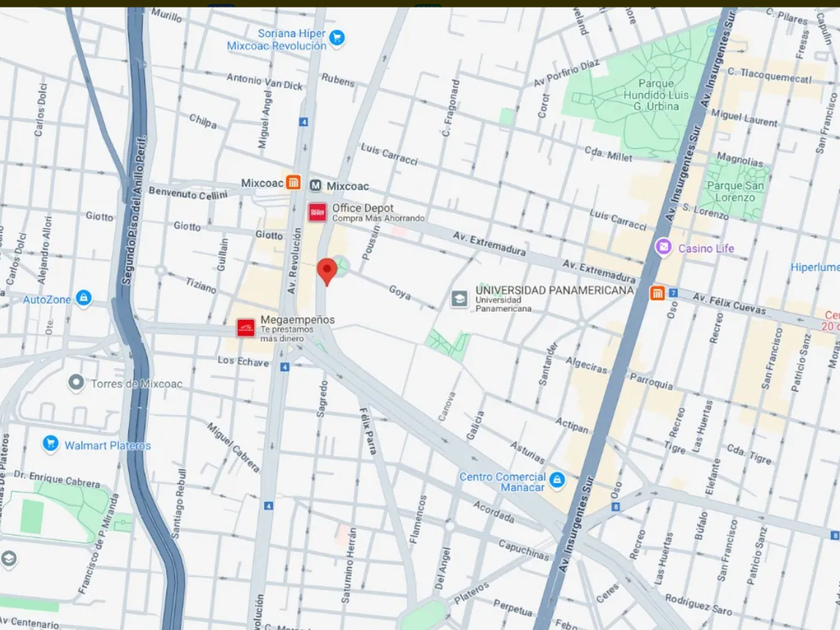Screen dimensions: 840x630
Task: Click the Segundo Piso del Anillo Perif. label
Action: [134, 209]
